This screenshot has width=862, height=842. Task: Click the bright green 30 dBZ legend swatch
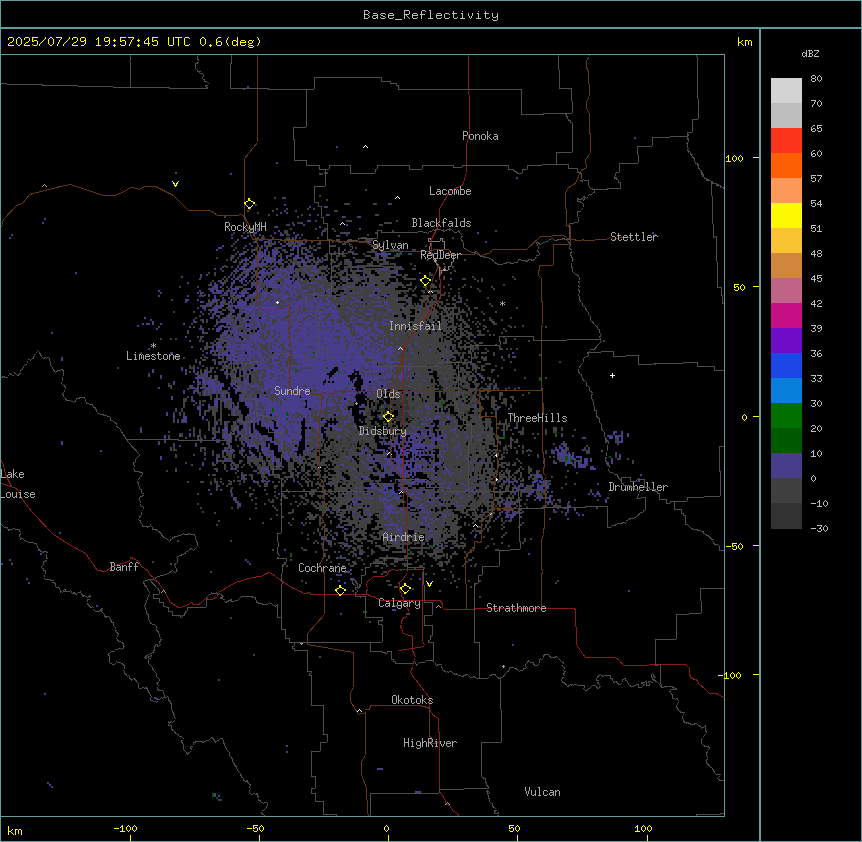click(786, 416)
